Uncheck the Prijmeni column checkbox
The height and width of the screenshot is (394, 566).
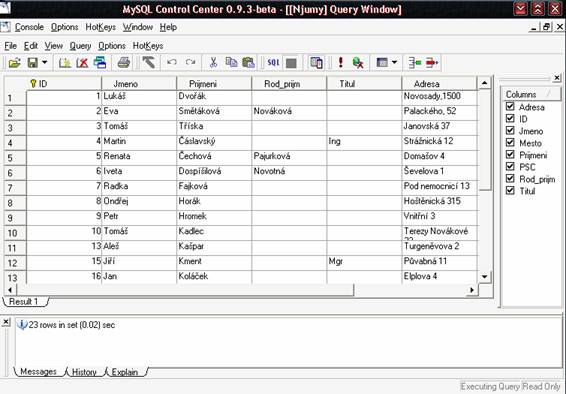510,154
